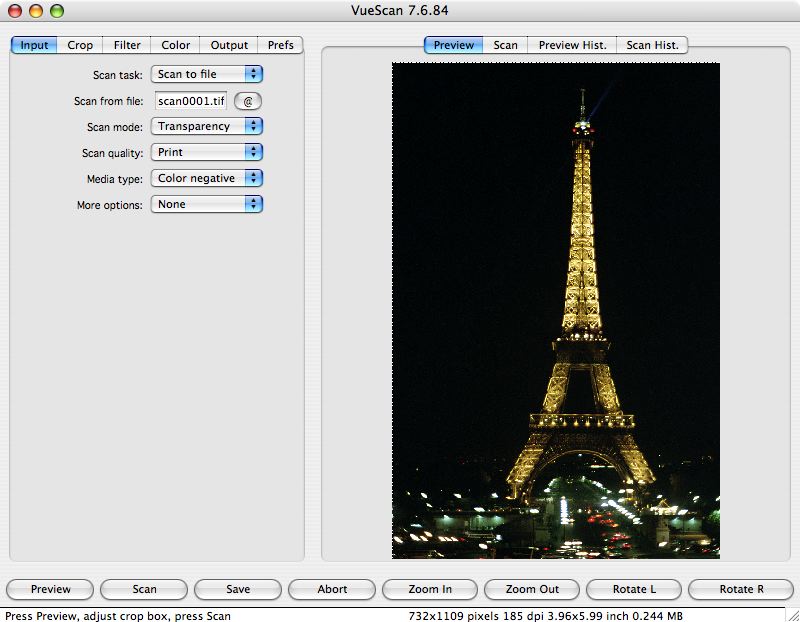The height and width of the screenshot is (622, 800).
Task: Rotate image left with Rotate L
Action: [632, 589]
